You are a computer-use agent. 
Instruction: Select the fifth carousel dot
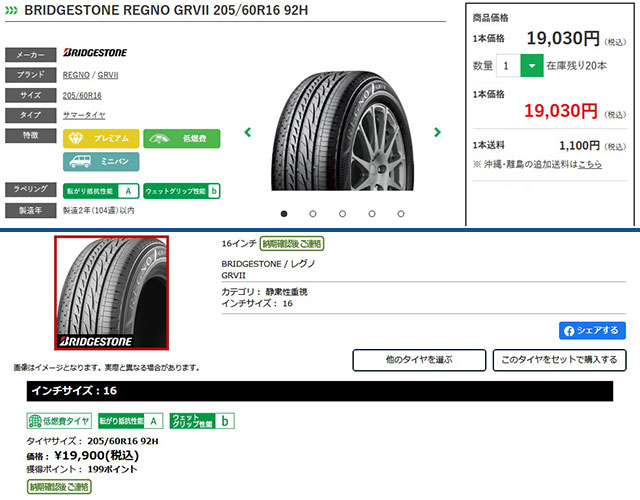pos(401,213)
